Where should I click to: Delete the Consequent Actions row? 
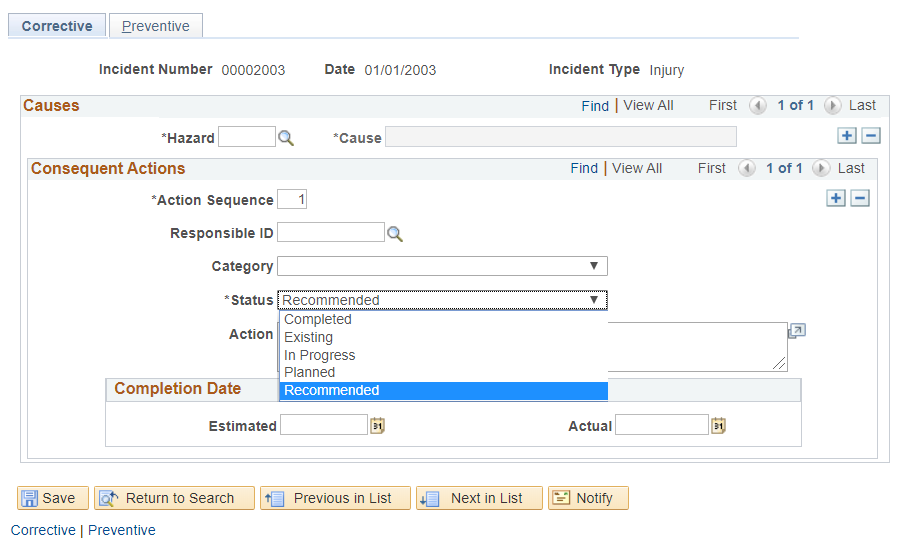[860, 198]
